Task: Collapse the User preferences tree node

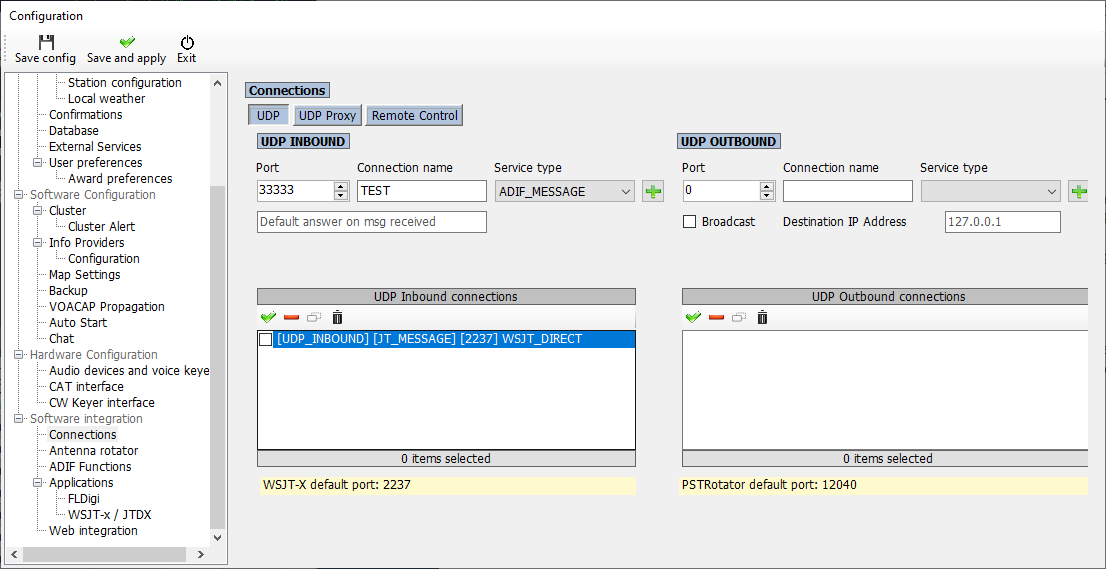Action: (x=38, y=163)
